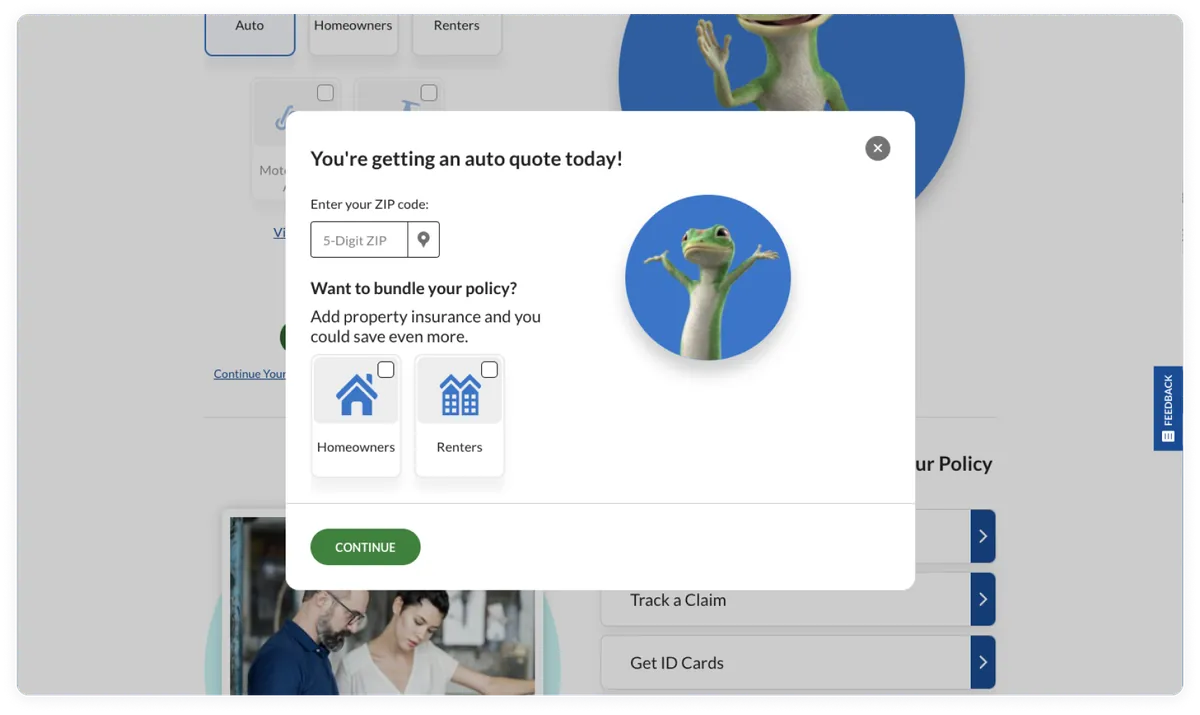Check the Renters bundle checkbox

coord(489,370)
